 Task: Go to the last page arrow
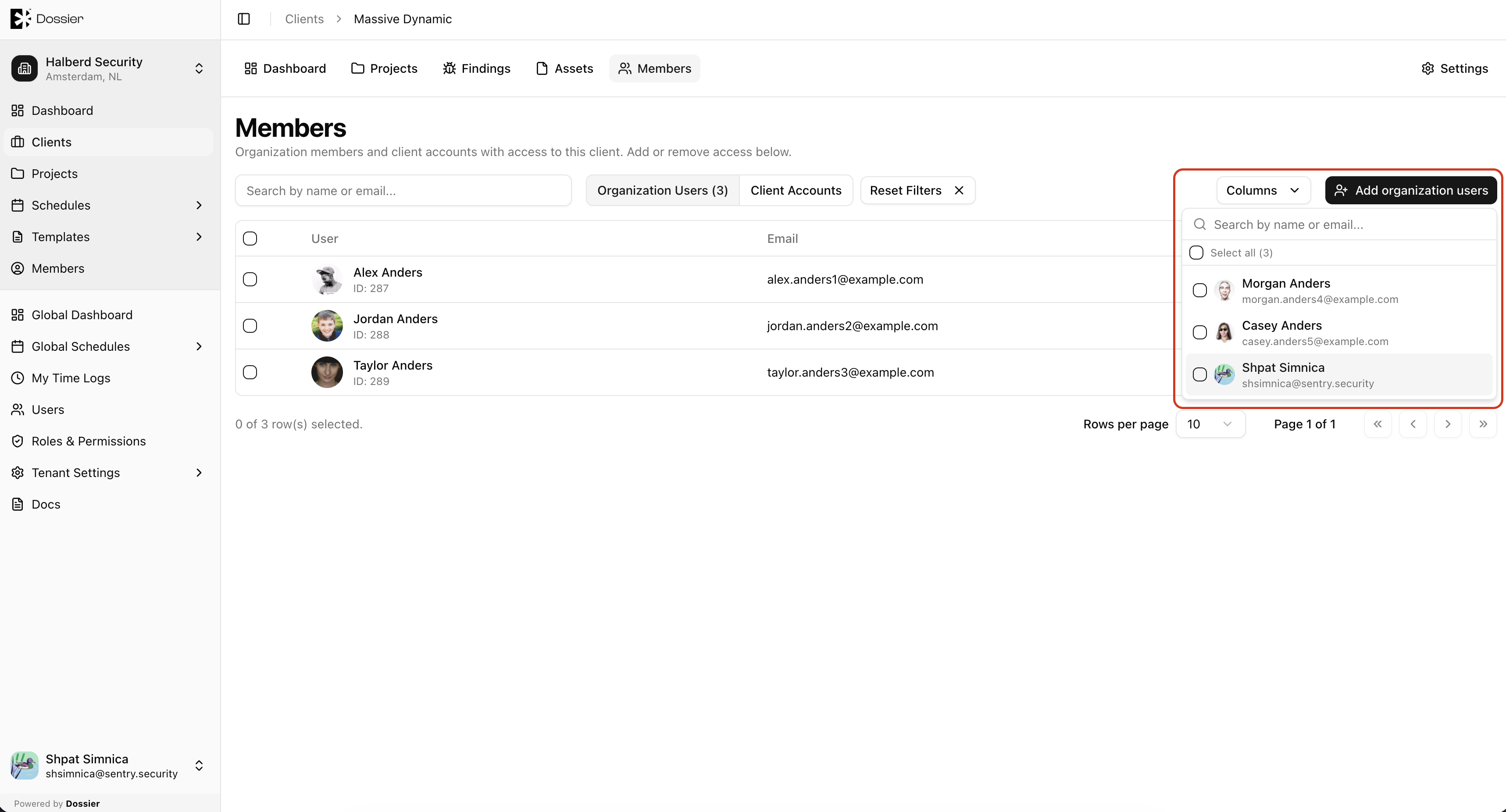(1483, 424)
